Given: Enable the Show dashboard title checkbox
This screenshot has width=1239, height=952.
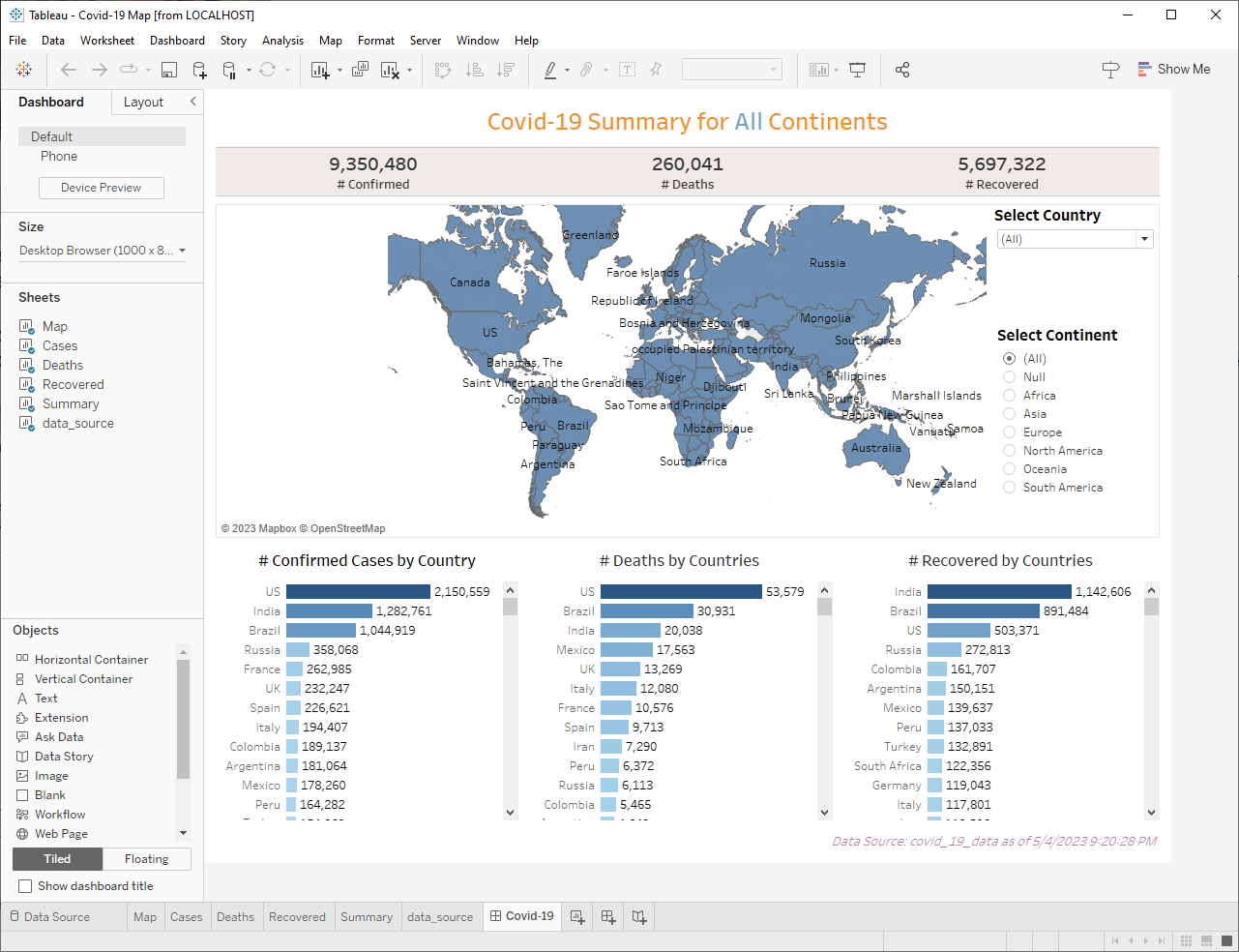Looking at the screenshot, I should 24,885.
